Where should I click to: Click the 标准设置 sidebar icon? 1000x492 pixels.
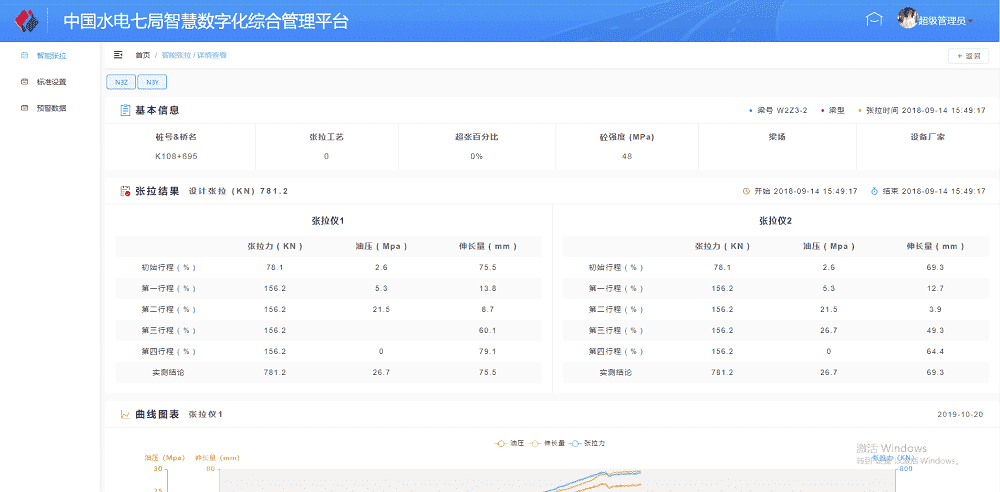tap(24, 82)
